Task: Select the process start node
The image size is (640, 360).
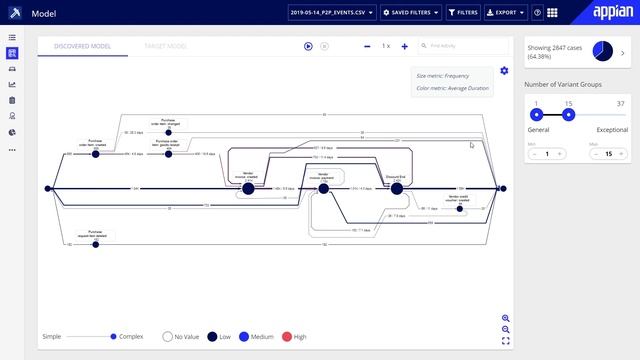Action: (48, 189)
